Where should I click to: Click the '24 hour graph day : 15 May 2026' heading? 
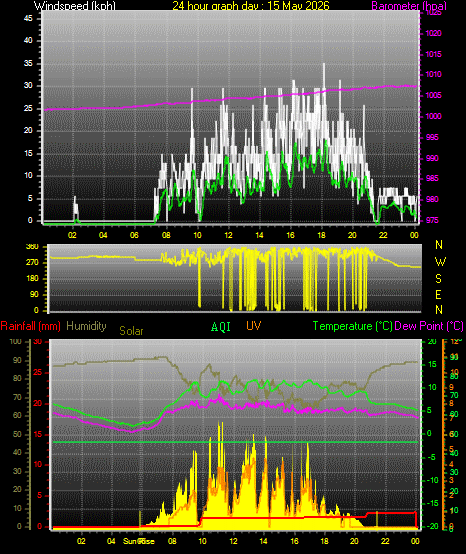coord(251,6)
